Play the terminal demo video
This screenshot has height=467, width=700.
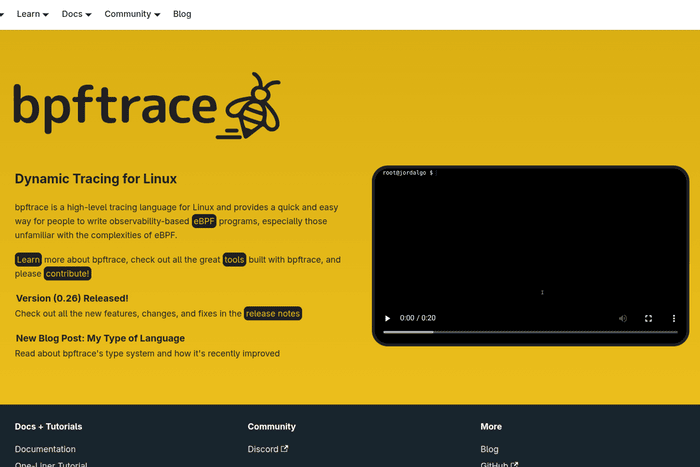click(x=388, y=318)
